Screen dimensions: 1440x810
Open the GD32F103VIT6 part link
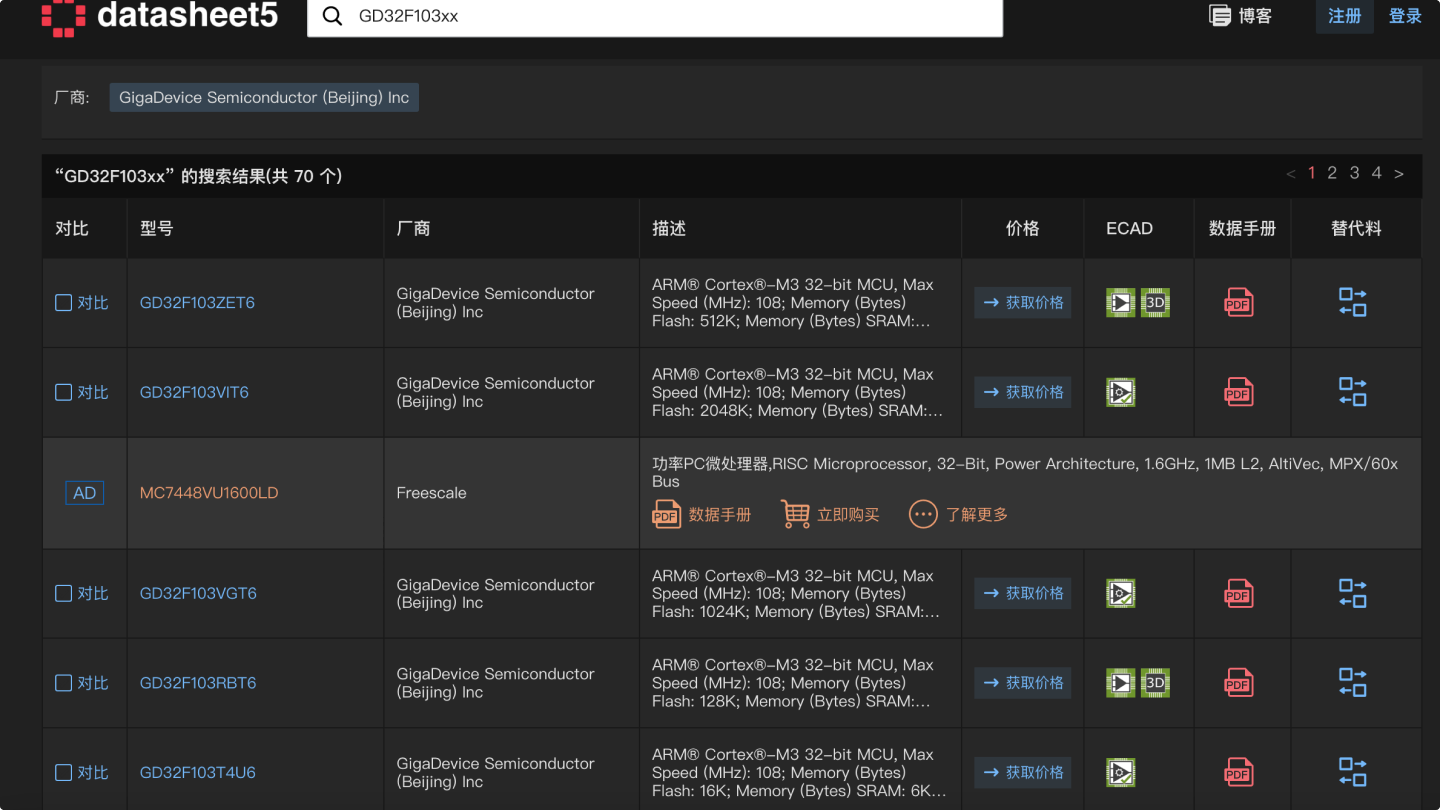tap(194, 393)
